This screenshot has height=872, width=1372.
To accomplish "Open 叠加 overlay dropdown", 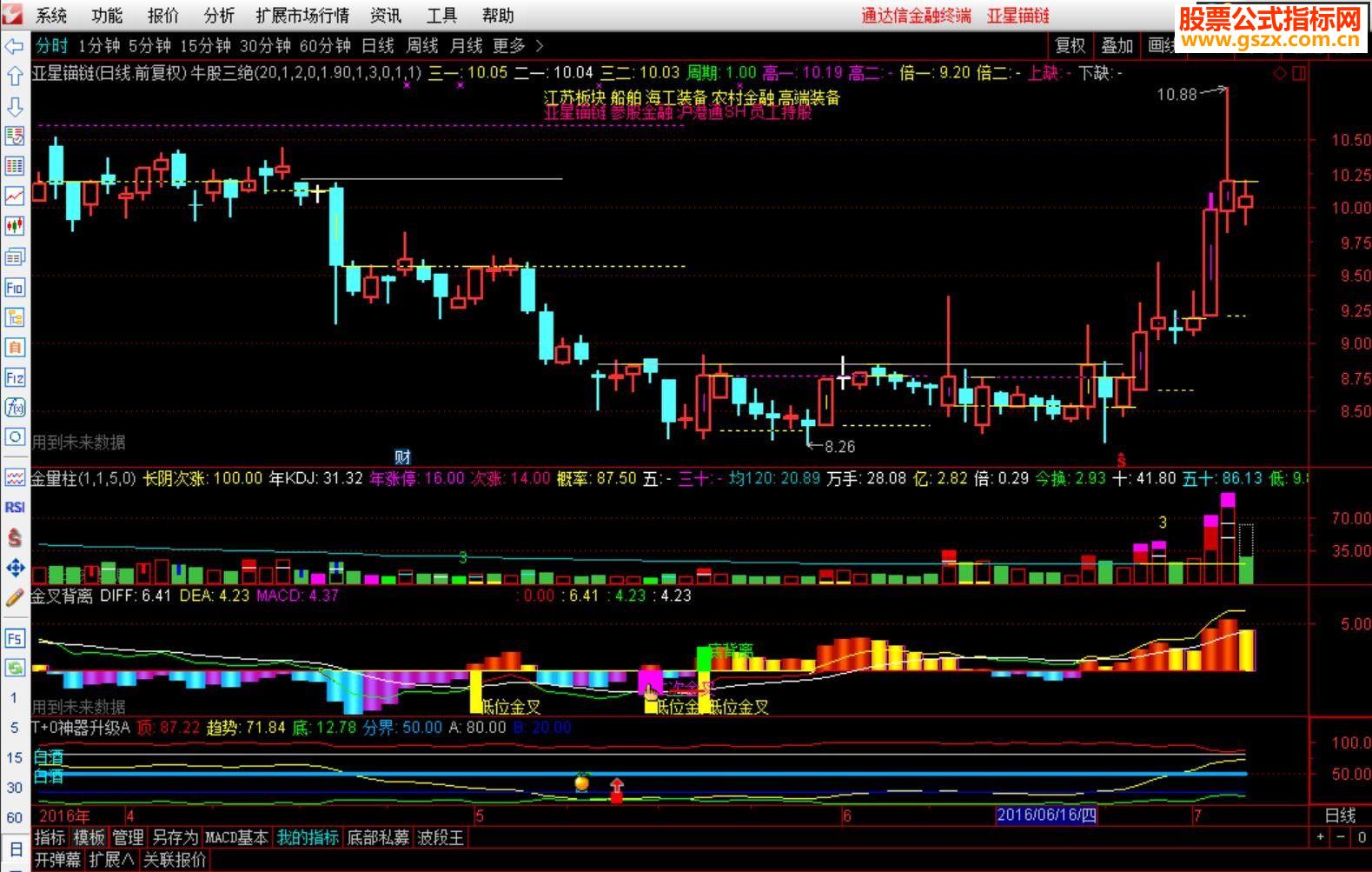I will [x=1117, y=46].
